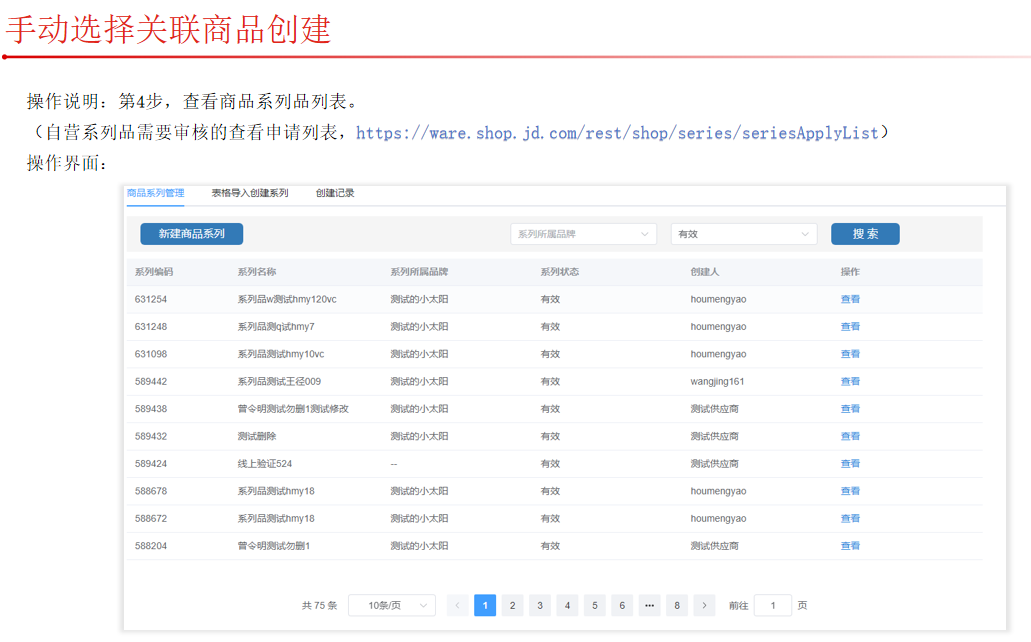The image size is (1031, 642).
Task: Open the seriesApplyList URL link
Action: (x=616, y=133)
